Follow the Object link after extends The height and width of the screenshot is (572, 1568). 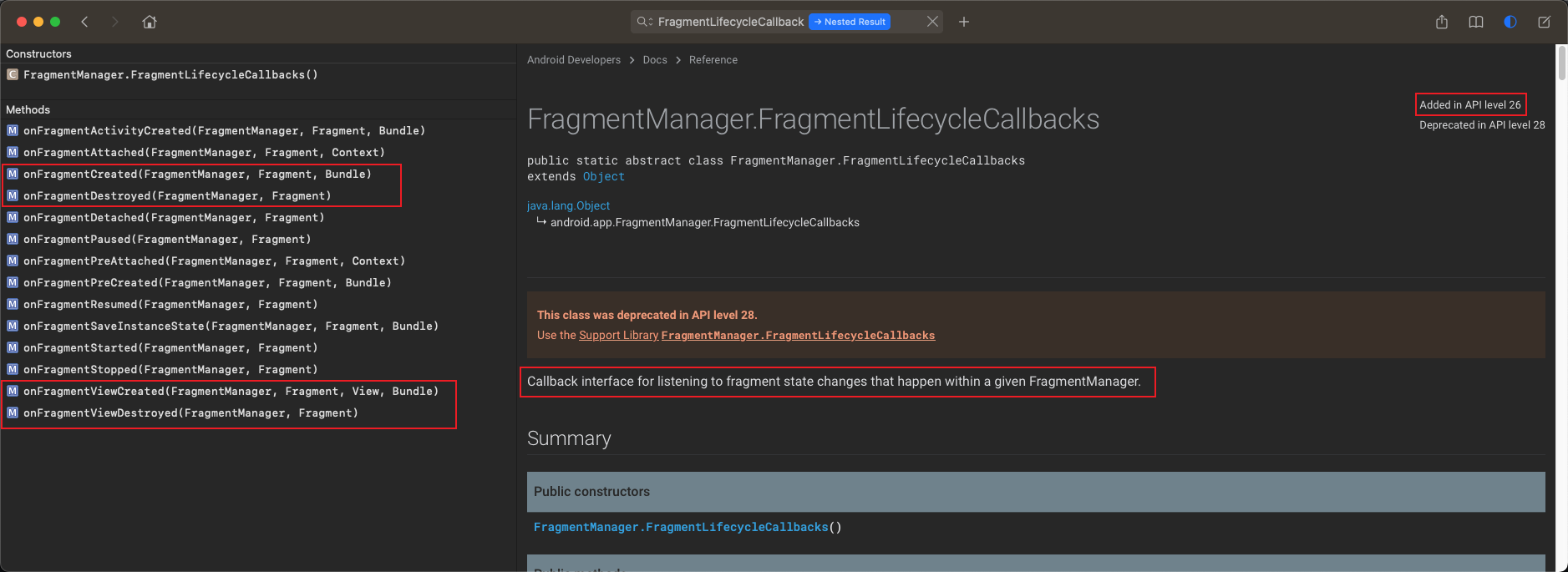tap(604, 177)
